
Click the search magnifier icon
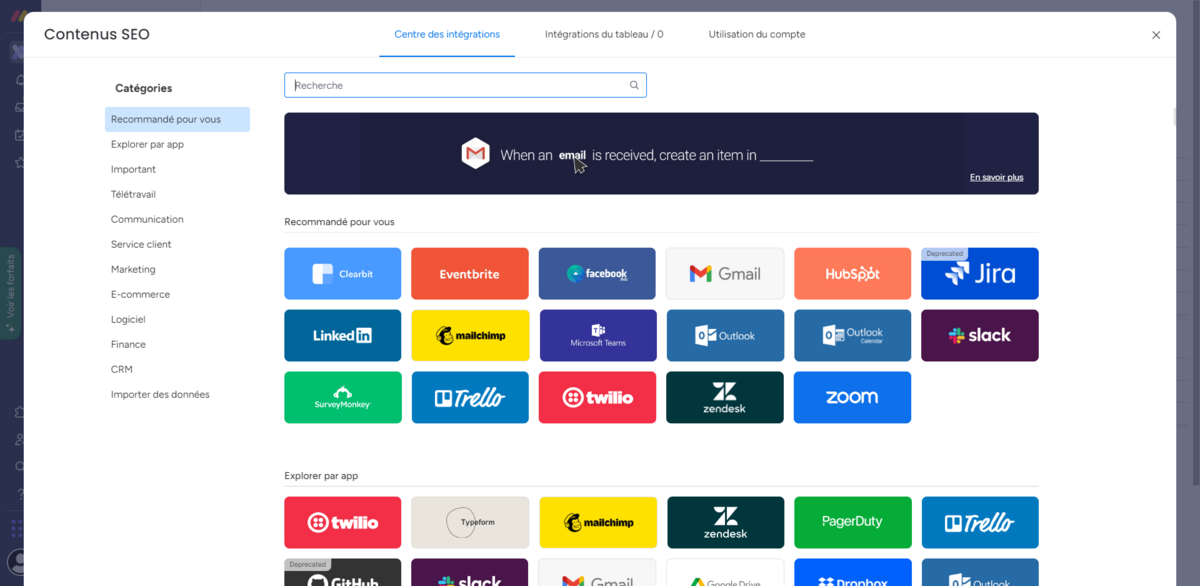[x=634, y=85]
